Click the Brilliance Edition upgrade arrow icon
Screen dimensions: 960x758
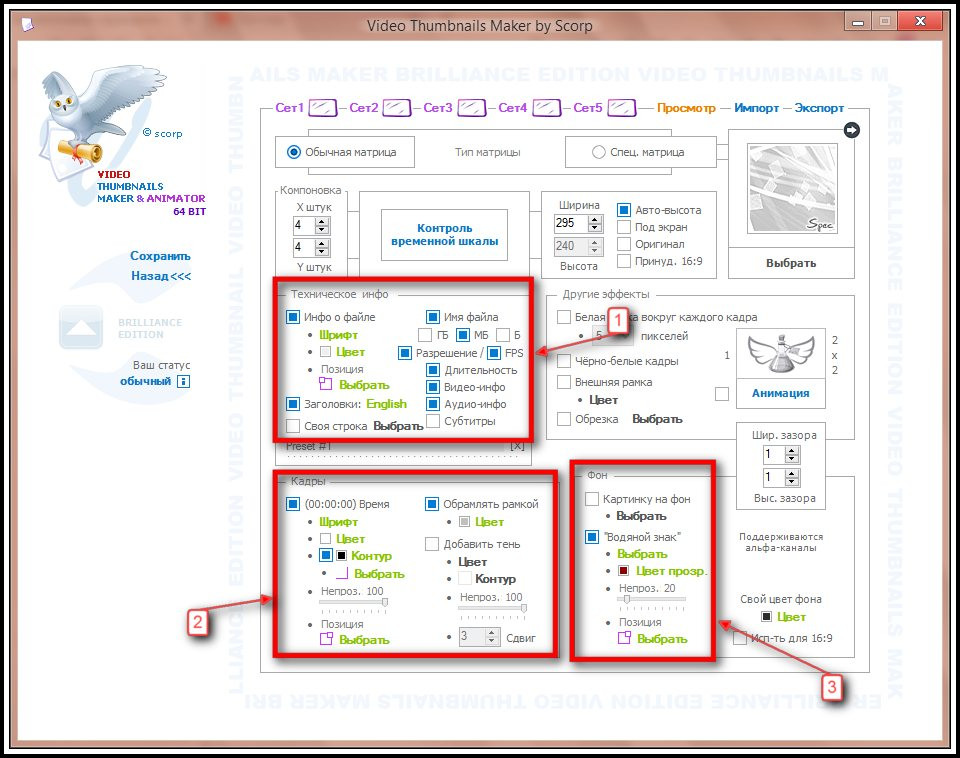[x=81, y=328]
